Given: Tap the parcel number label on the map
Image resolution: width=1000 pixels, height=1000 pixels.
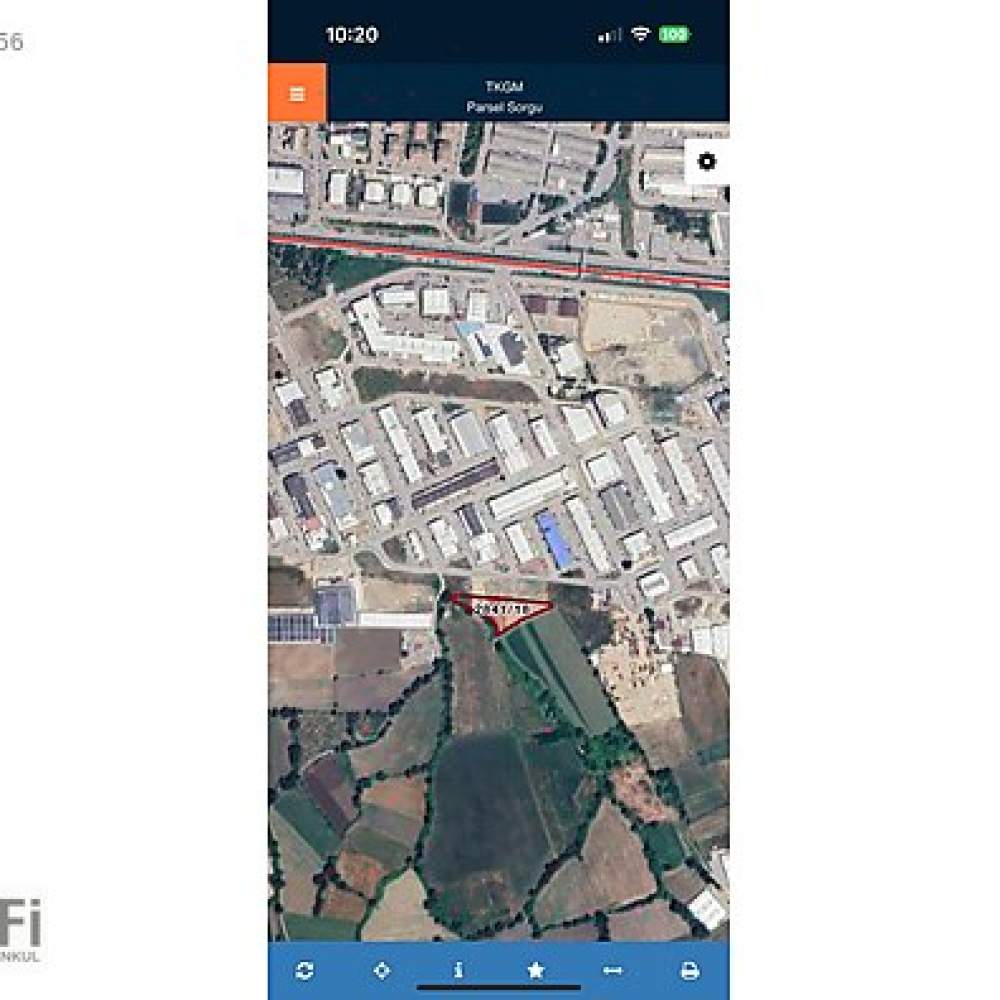Looking at the screenshot, I should point(503,609).
